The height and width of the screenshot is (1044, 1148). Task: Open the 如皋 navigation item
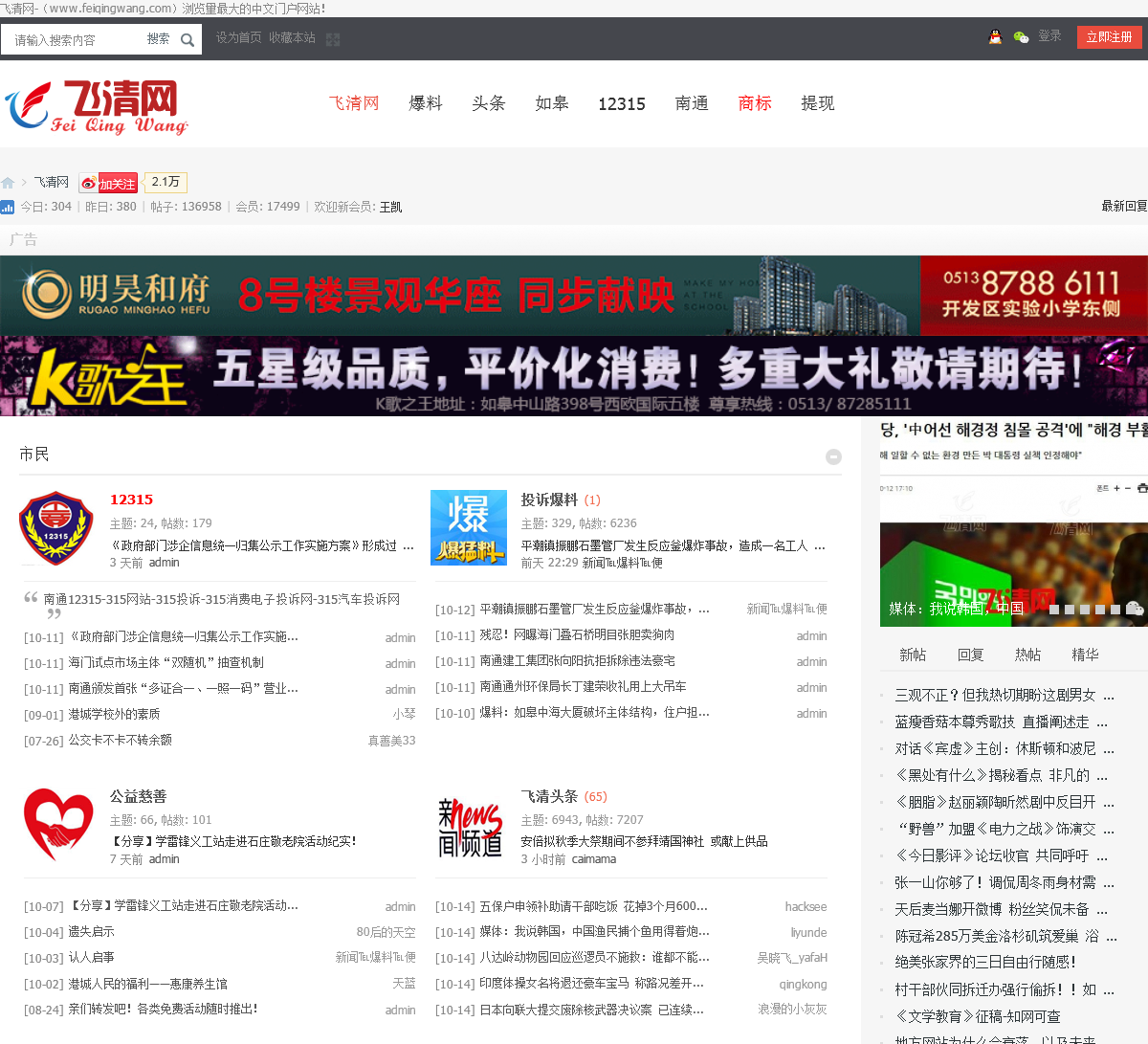coord(552,103)
